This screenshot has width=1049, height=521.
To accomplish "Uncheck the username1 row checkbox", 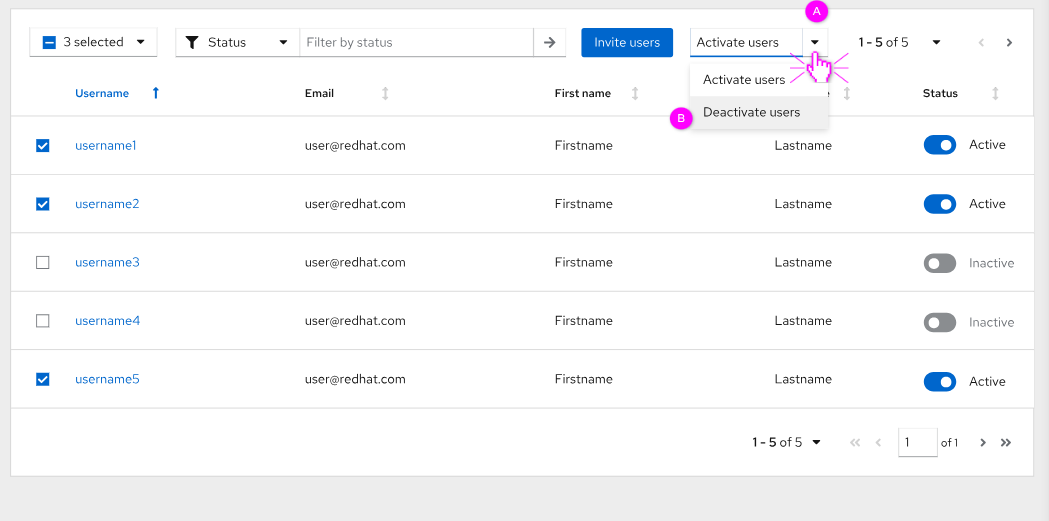I will click(x=43, y=145).
